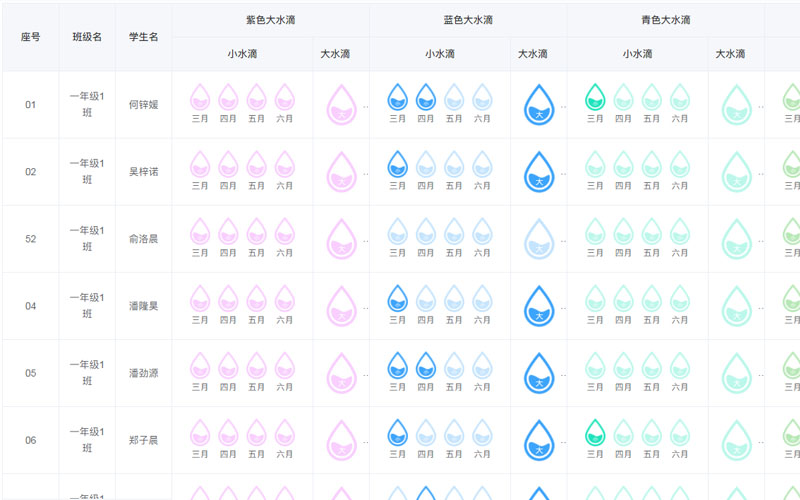Click 何锌媛's purple 三月 small droplet
Screen dimensions: 800x500
coord(200,97)
